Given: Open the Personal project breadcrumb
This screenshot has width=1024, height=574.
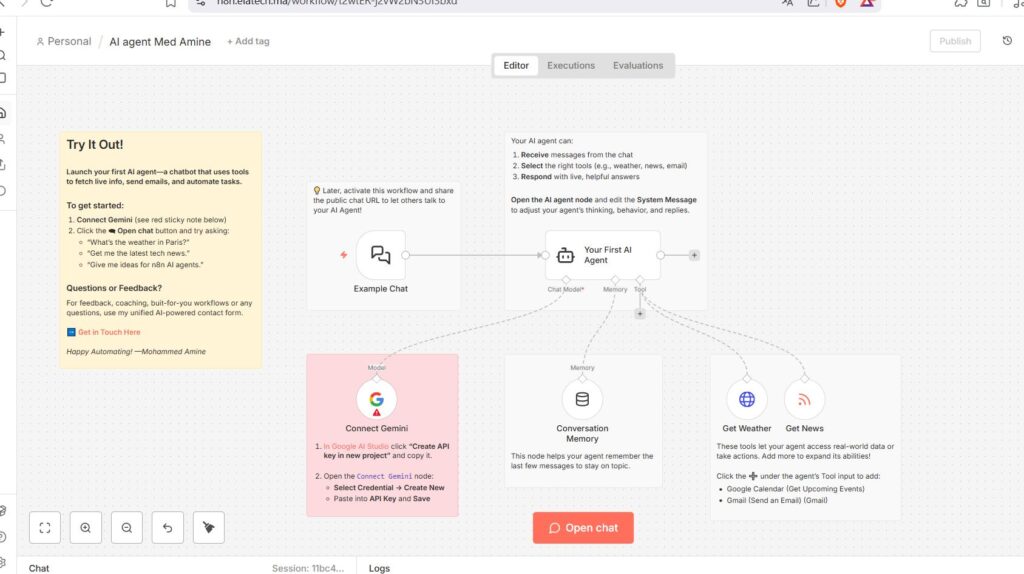Looking at the screenshot, I should coord(63,41).
